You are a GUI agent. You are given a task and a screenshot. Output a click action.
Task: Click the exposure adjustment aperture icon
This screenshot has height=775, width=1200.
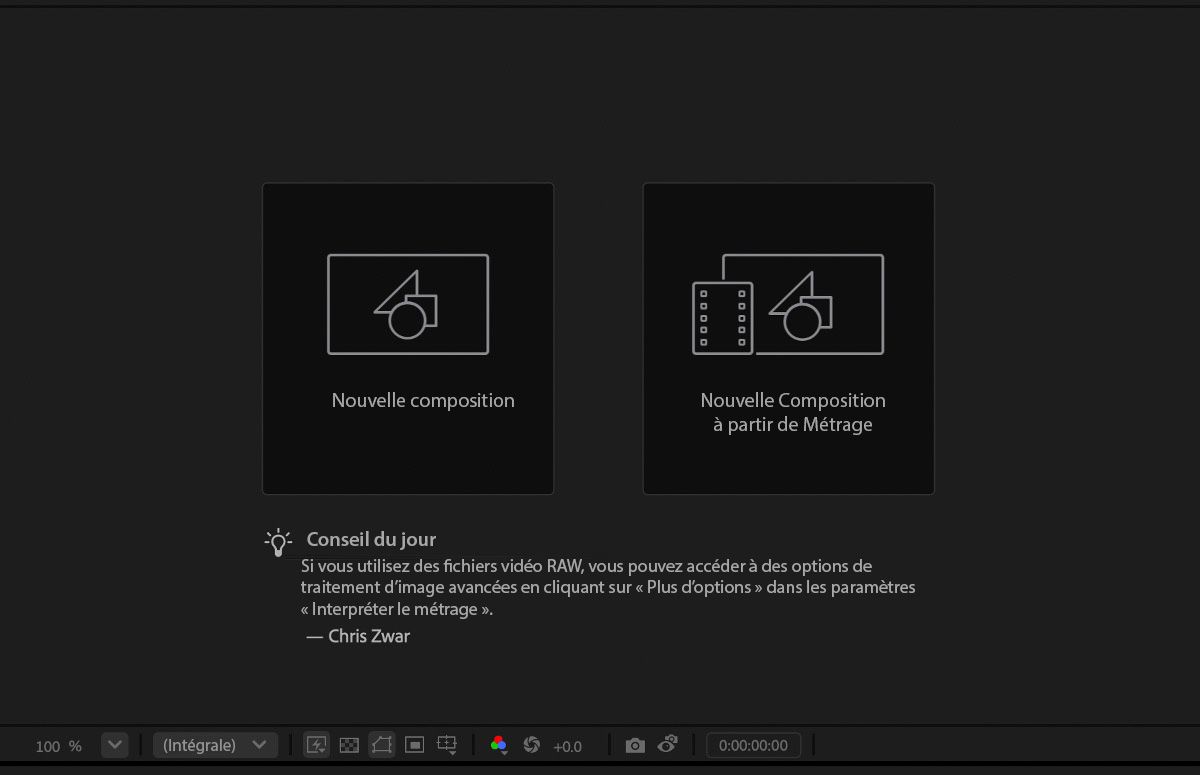pyautogui.click(x=534, y=744)
